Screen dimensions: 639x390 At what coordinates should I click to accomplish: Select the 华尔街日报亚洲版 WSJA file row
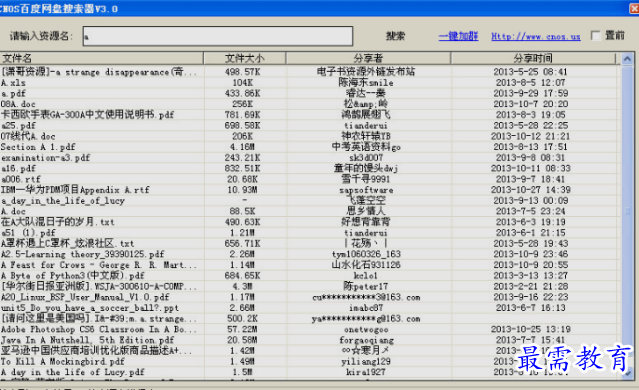[310, 286]
